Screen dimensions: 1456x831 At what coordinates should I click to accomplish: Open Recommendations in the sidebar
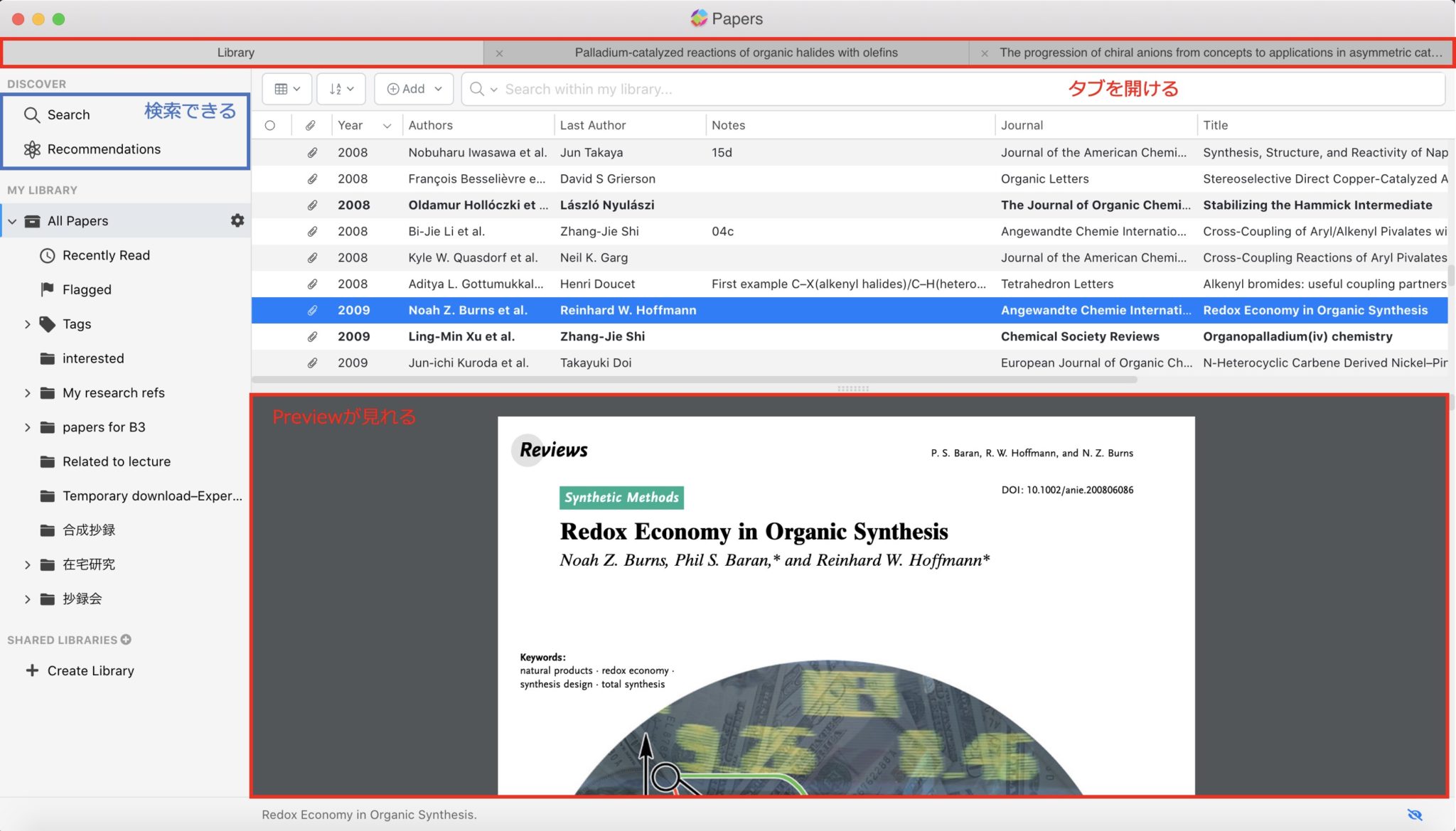click(92, 149)
